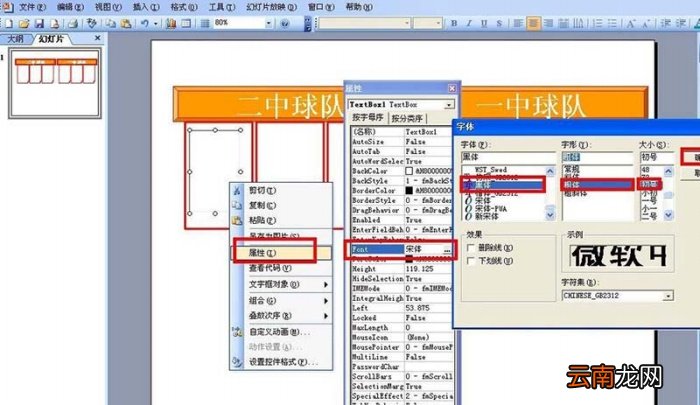
Task: Open the Undo history dropdown arrow
Action: point(155,23)
